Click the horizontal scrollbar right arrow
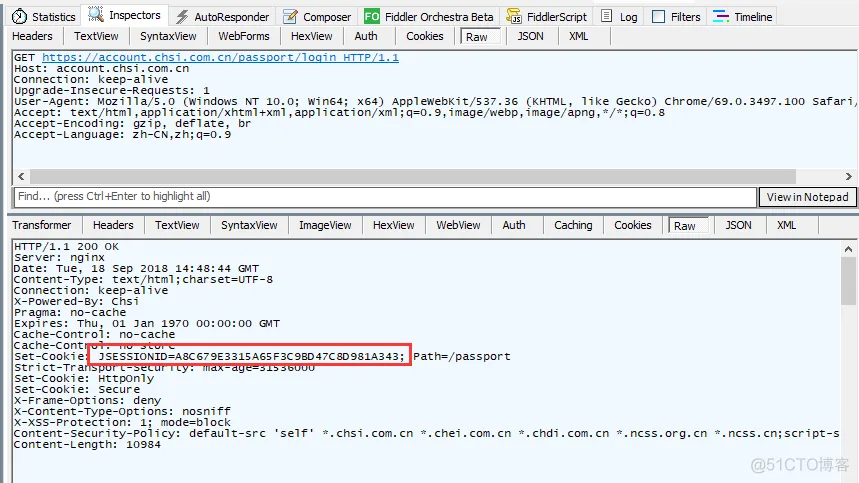The image size is (859, 483). [x=849, y=176]
